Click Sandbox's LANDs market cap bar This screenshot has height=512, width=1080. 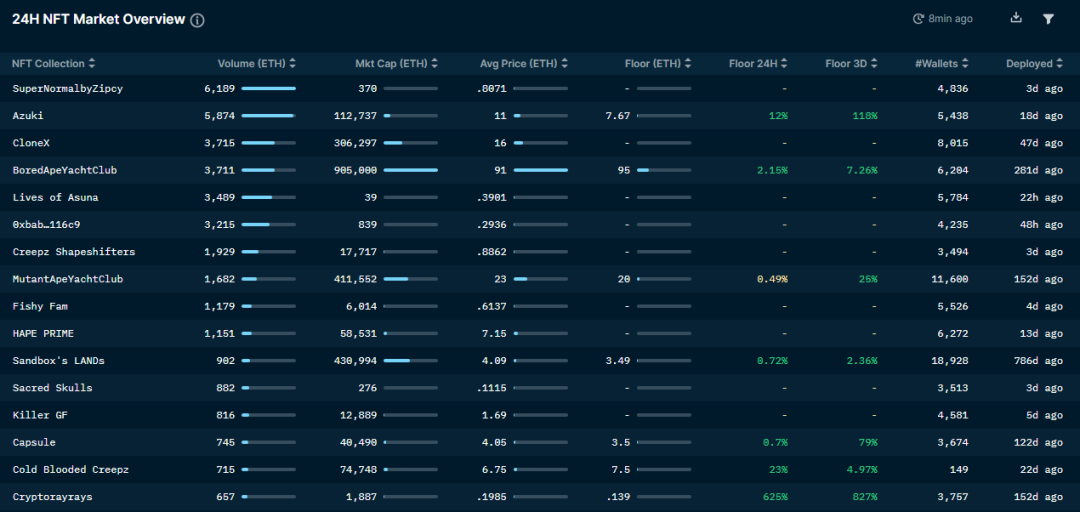point(411,360)
